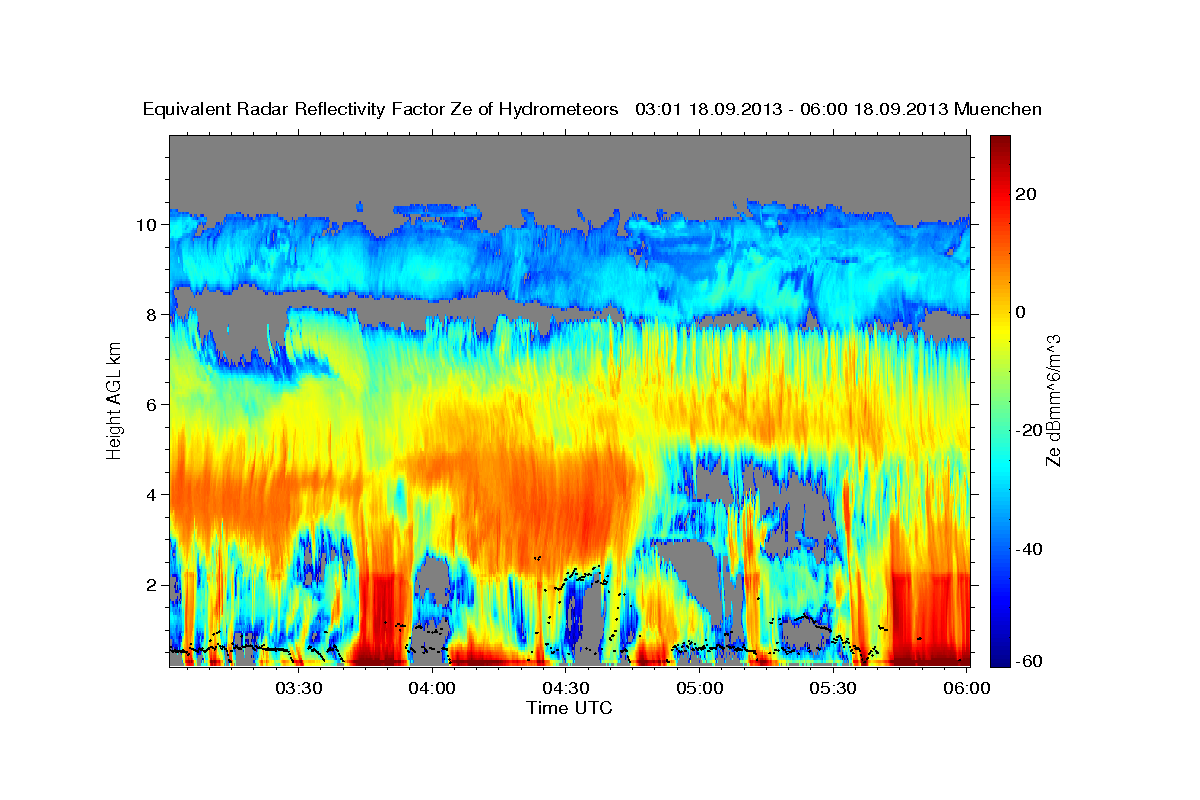
Task: Click the colorbar value '20'
Action: click(1027, 194)
